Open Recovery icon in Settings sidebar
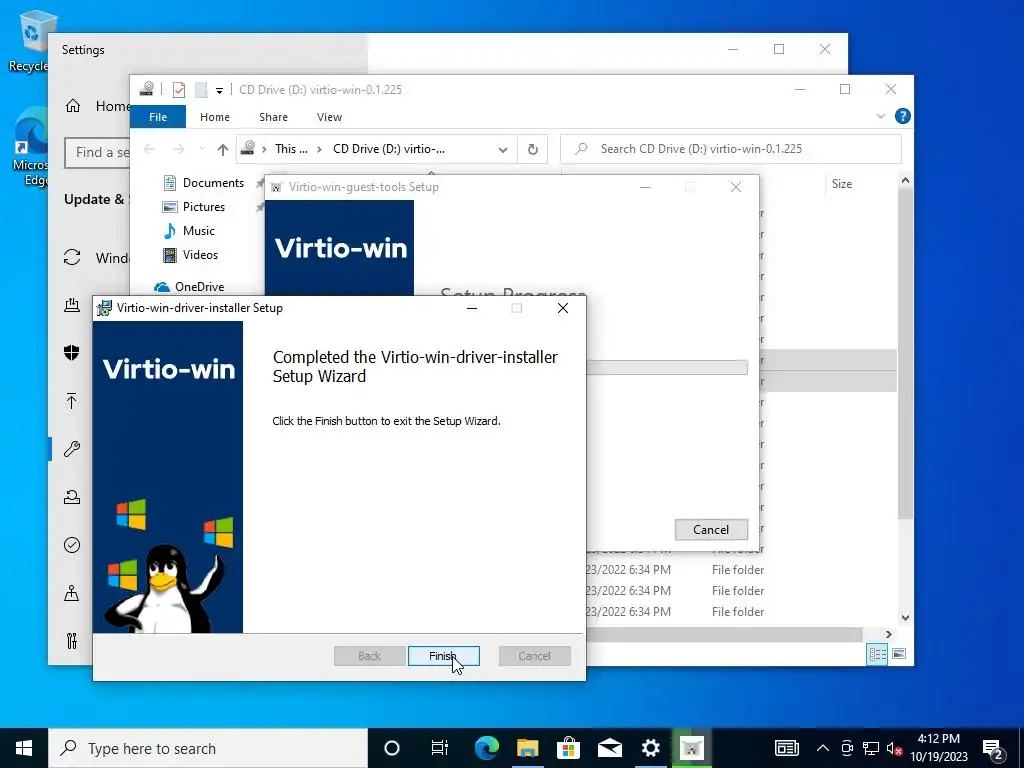This screenshot has width=1024, height=768. [x=72, y=497]
